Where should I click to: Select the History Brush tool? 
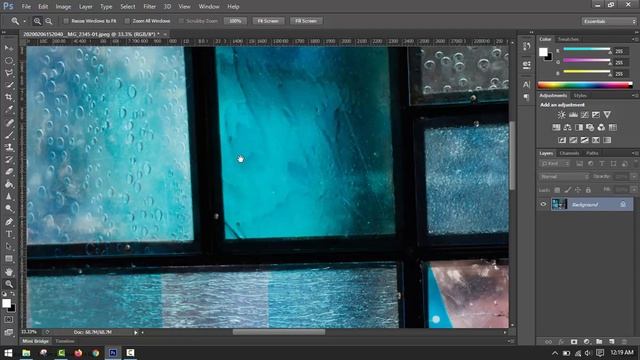pos(9,159)
